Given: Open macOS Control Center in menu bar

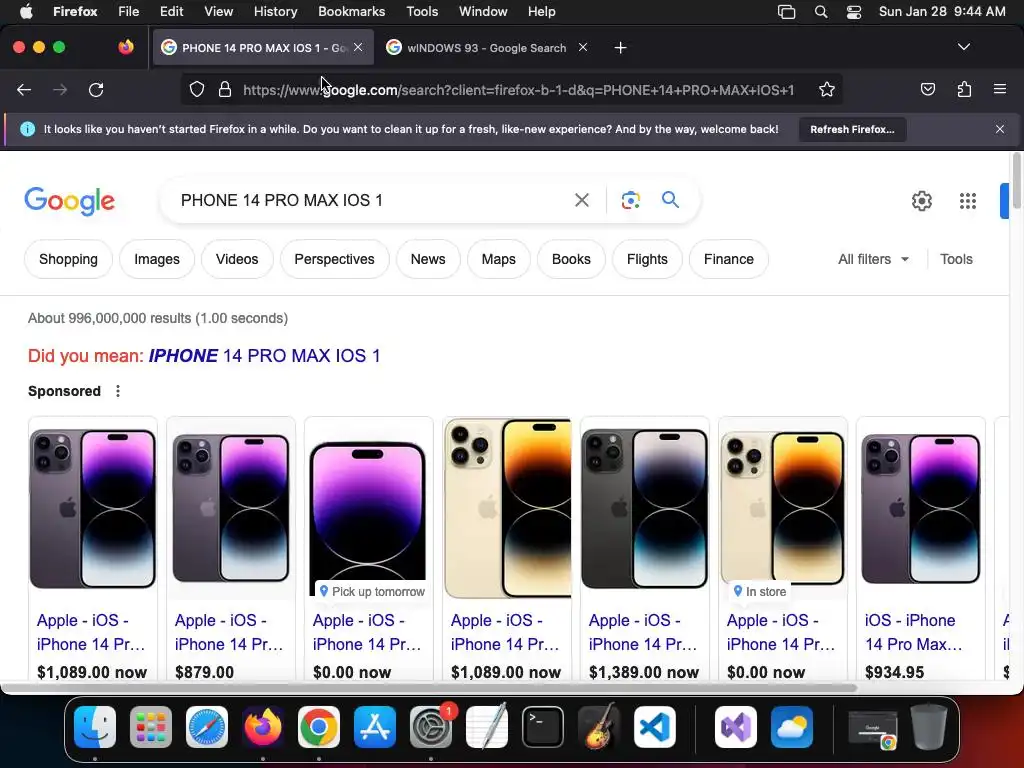Looking at the screenshot, I should pos(854,12).
